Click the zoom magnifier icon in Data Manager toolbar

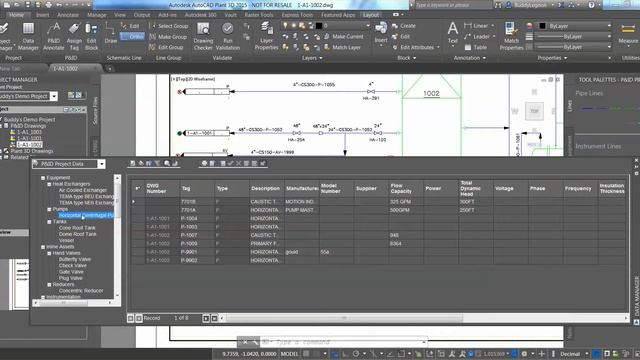click(x=167, y=163)
